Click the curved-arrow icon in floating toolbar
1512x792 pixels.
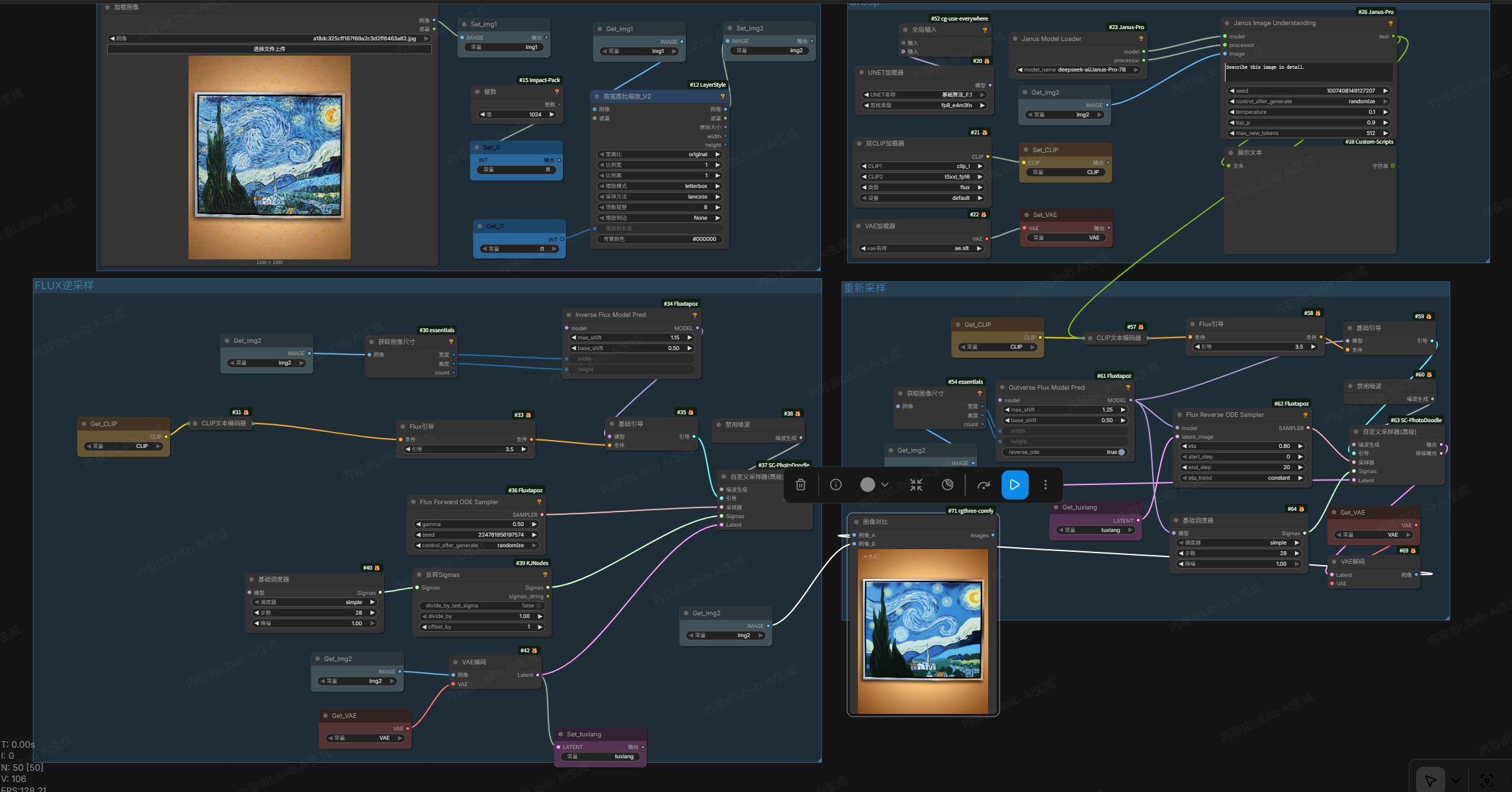(x=984, y=485)
